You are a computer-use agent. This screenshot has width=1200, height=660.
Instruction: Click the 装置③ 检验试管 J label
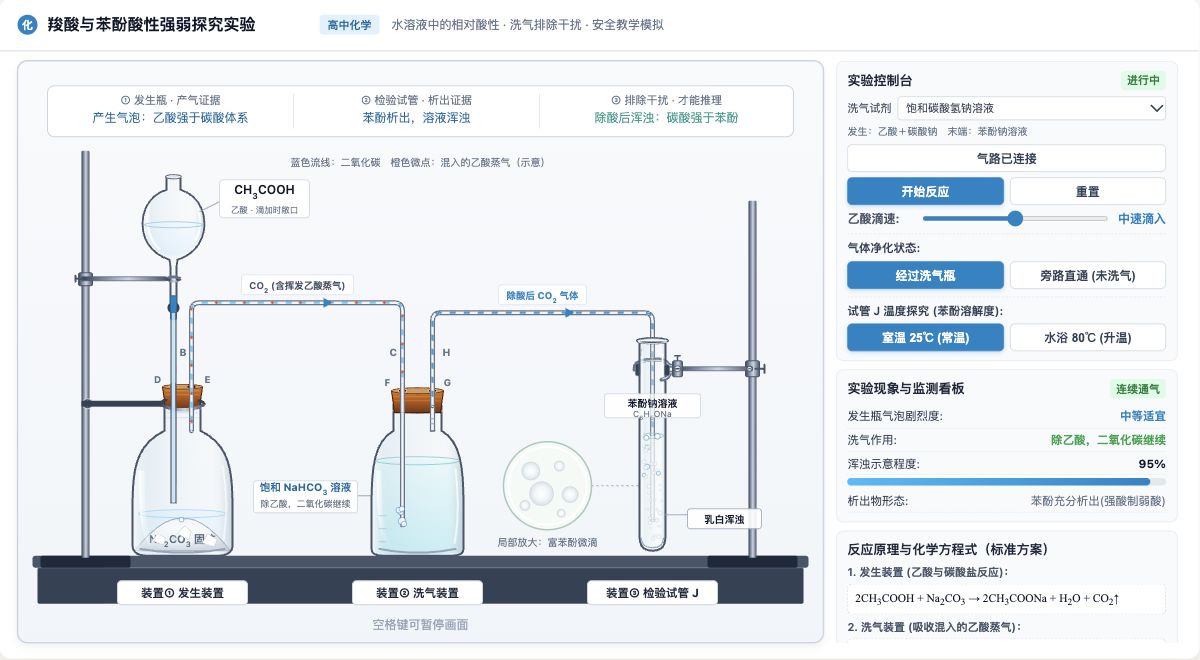pos(652,593)
